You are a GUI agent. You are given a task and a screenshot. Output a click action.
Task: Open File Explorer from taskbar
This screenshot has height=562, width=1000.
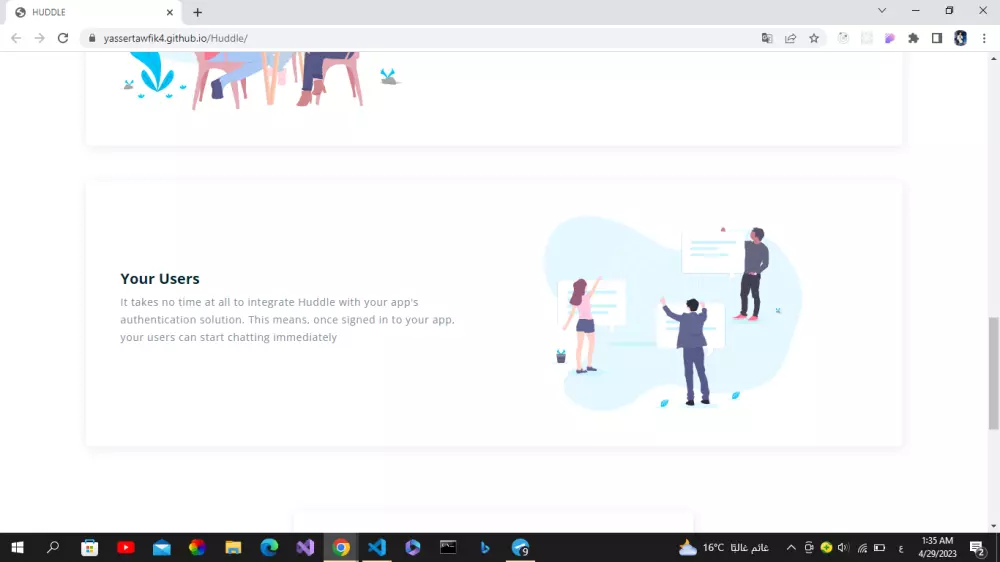pos(233,547)
